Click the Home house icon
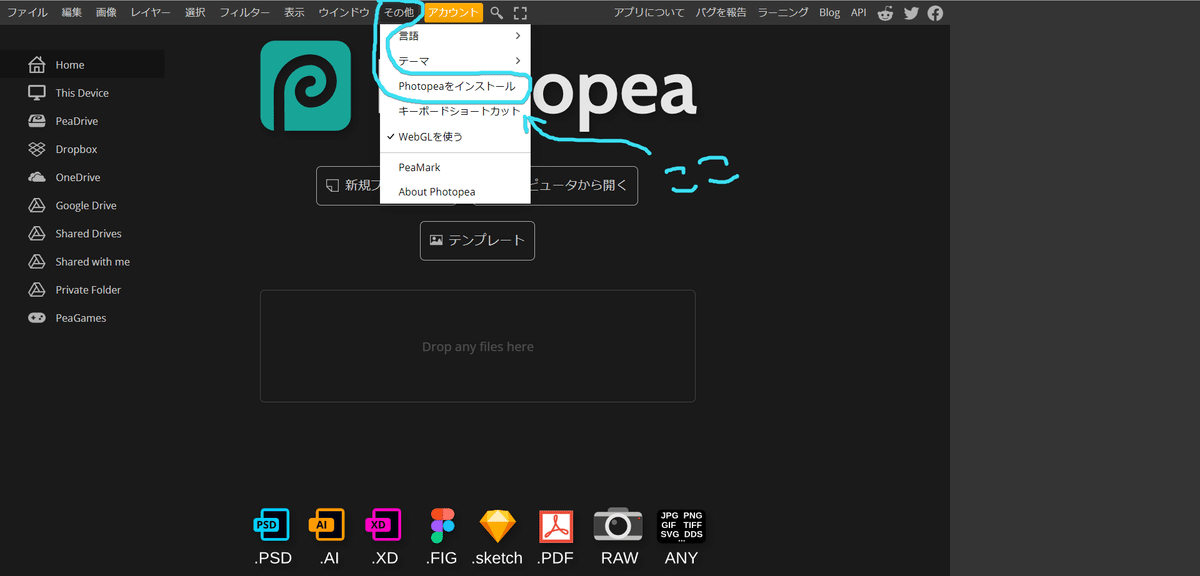The width and height of the screenshot is (1200, 576). click(x=37, y=65)
